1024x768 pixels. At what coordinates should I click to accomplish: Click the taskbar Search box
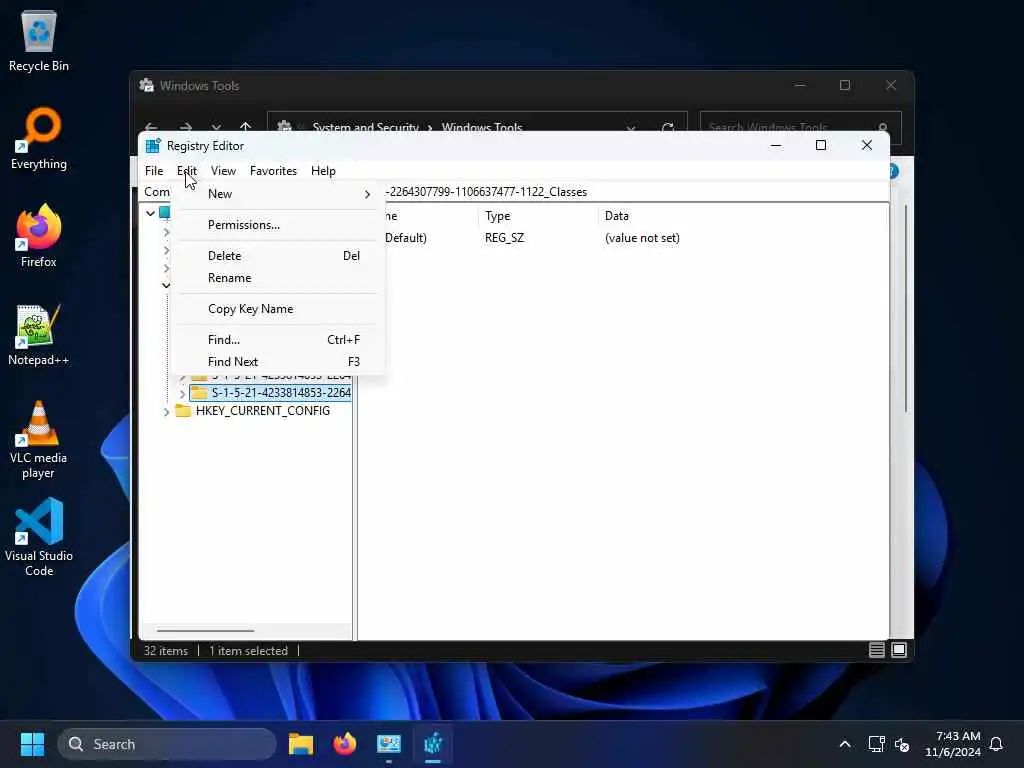click(167, 744)
